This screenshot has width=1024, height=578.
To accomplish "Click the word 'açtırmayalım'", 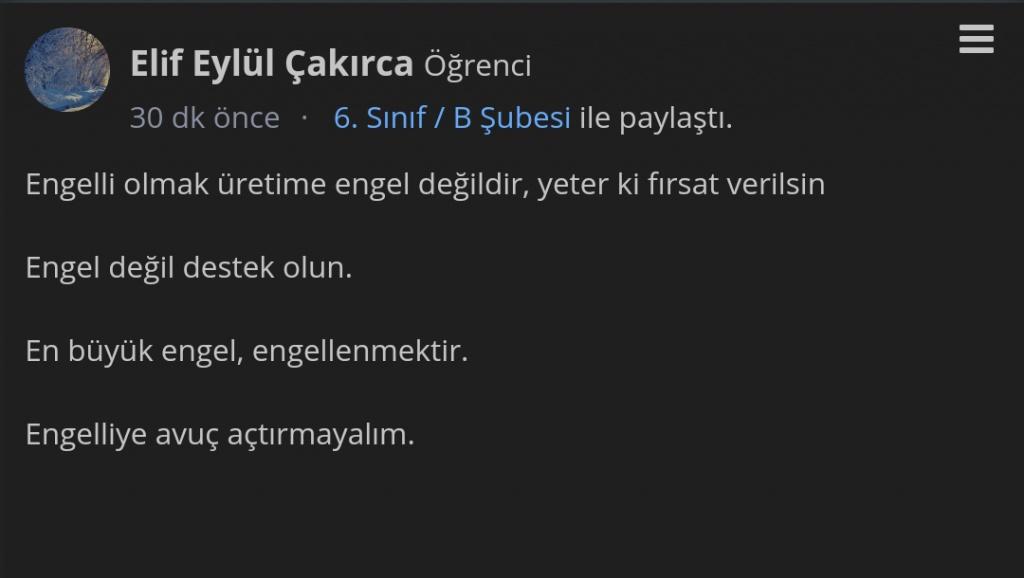I will (x=317, y=435).
